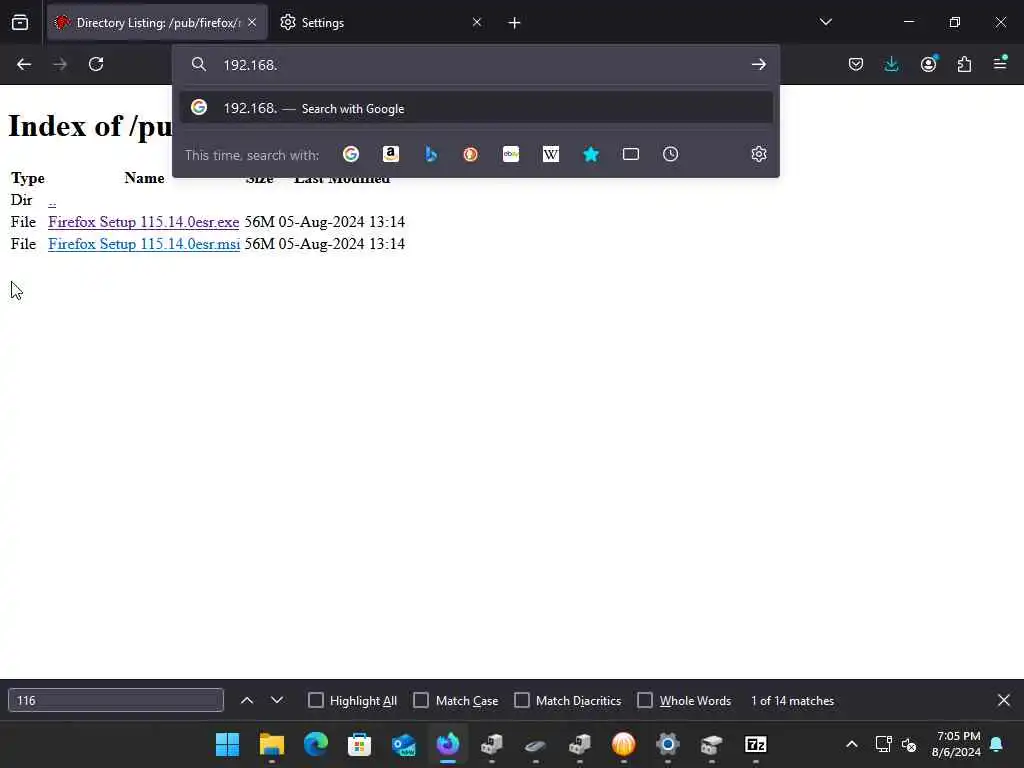Viewport: 1024px width, 768px height.
Task: Enable Whole Words checkbox
Action: pyautogui.click(x=645, y=700)
